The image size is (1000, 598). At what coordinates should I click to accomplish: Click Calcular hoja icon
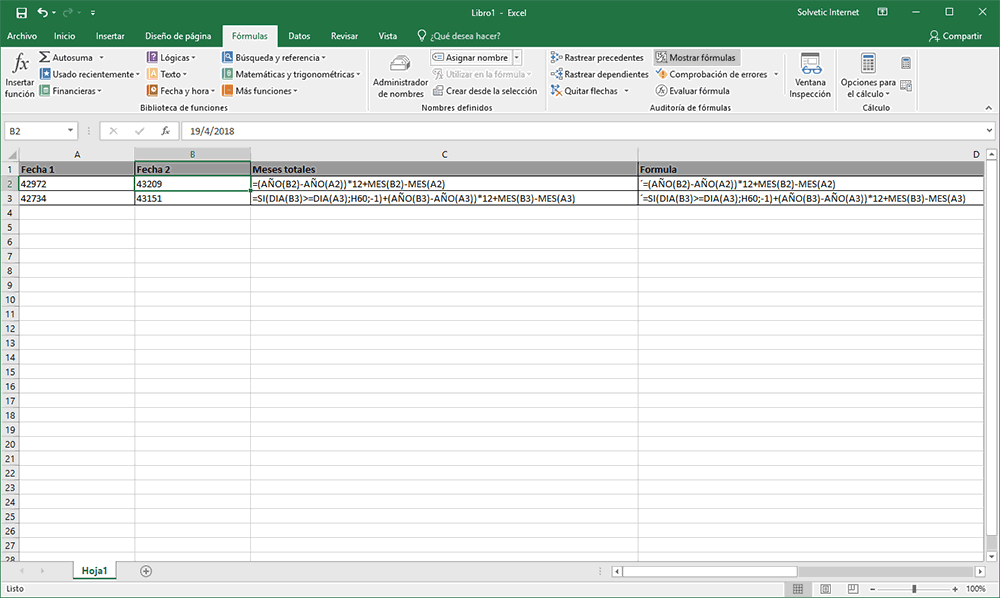(x=906, y=85)
